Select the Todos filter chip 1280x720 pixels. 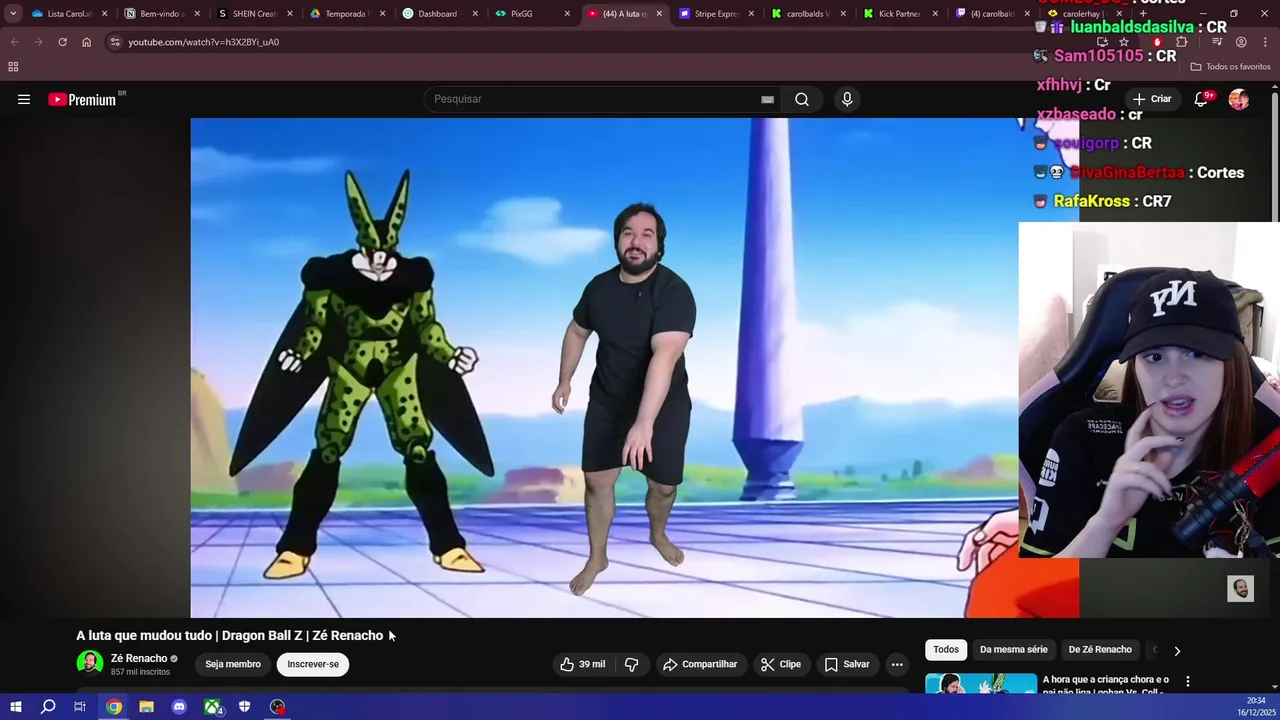pyautogui.click(x=946, y=650)
